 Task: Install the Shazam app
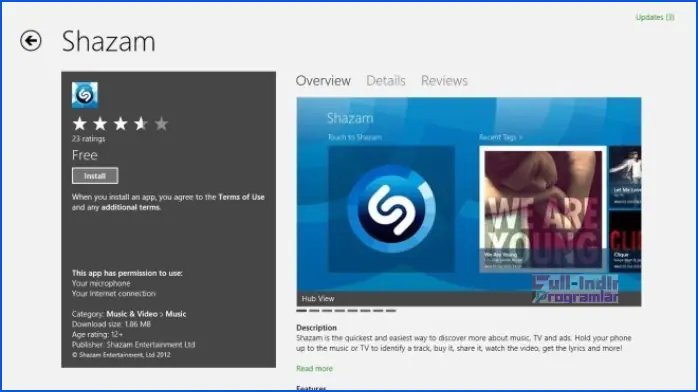[95, 176]
